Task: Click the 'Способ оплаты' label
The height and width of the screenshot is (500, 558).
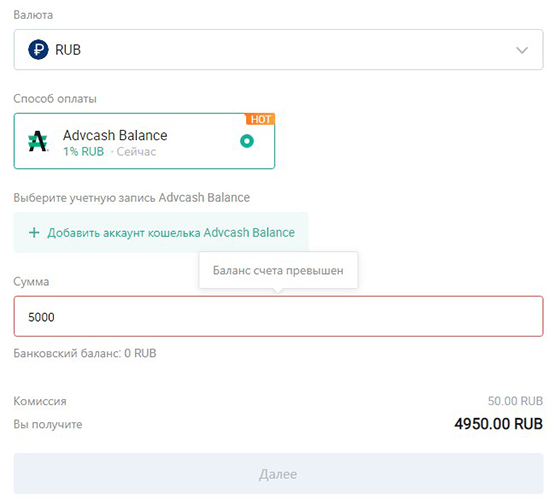Action: pyautogui.click(x=55, y=99)
